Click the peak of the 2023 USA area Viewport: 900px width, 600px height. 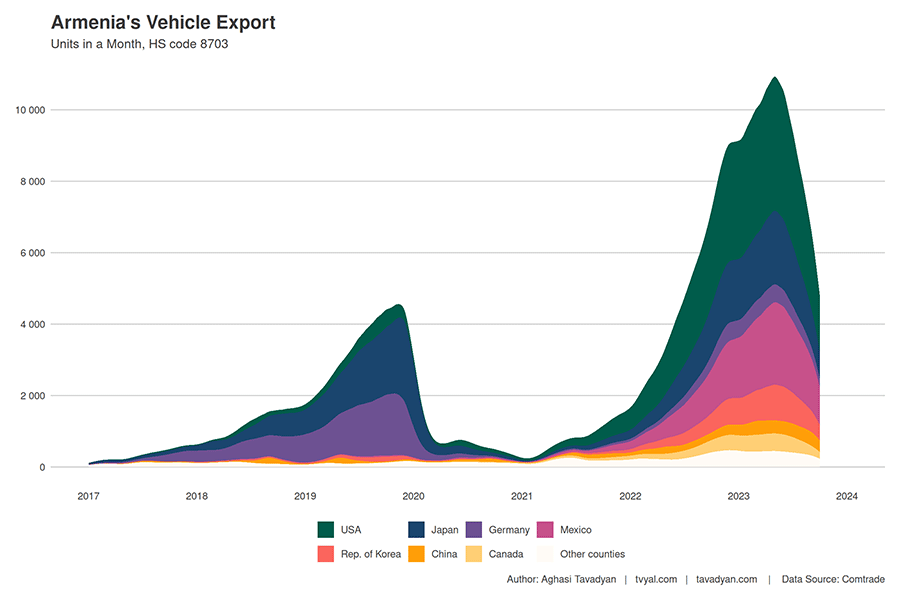click(775, 78)
